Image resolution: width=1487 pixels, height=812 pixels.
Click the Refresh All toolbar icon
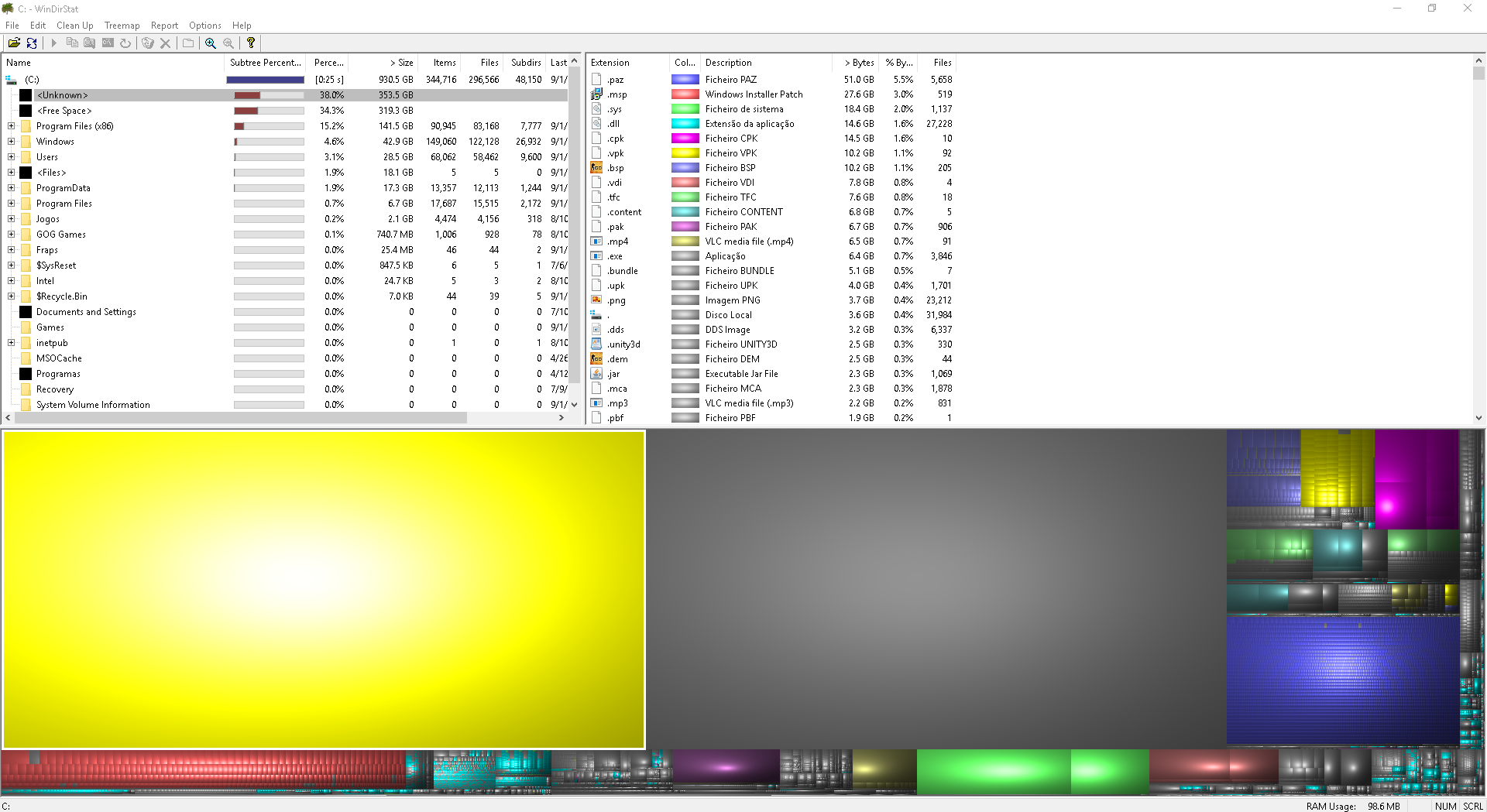tap(32, 43)
